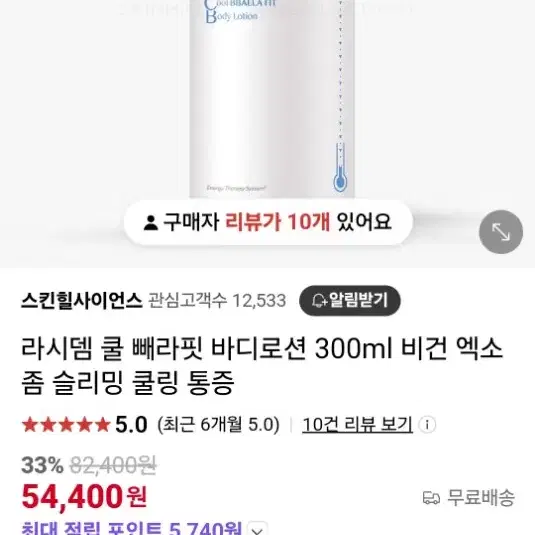Open the 스킨힐사이언스 store name

point(82,301)
